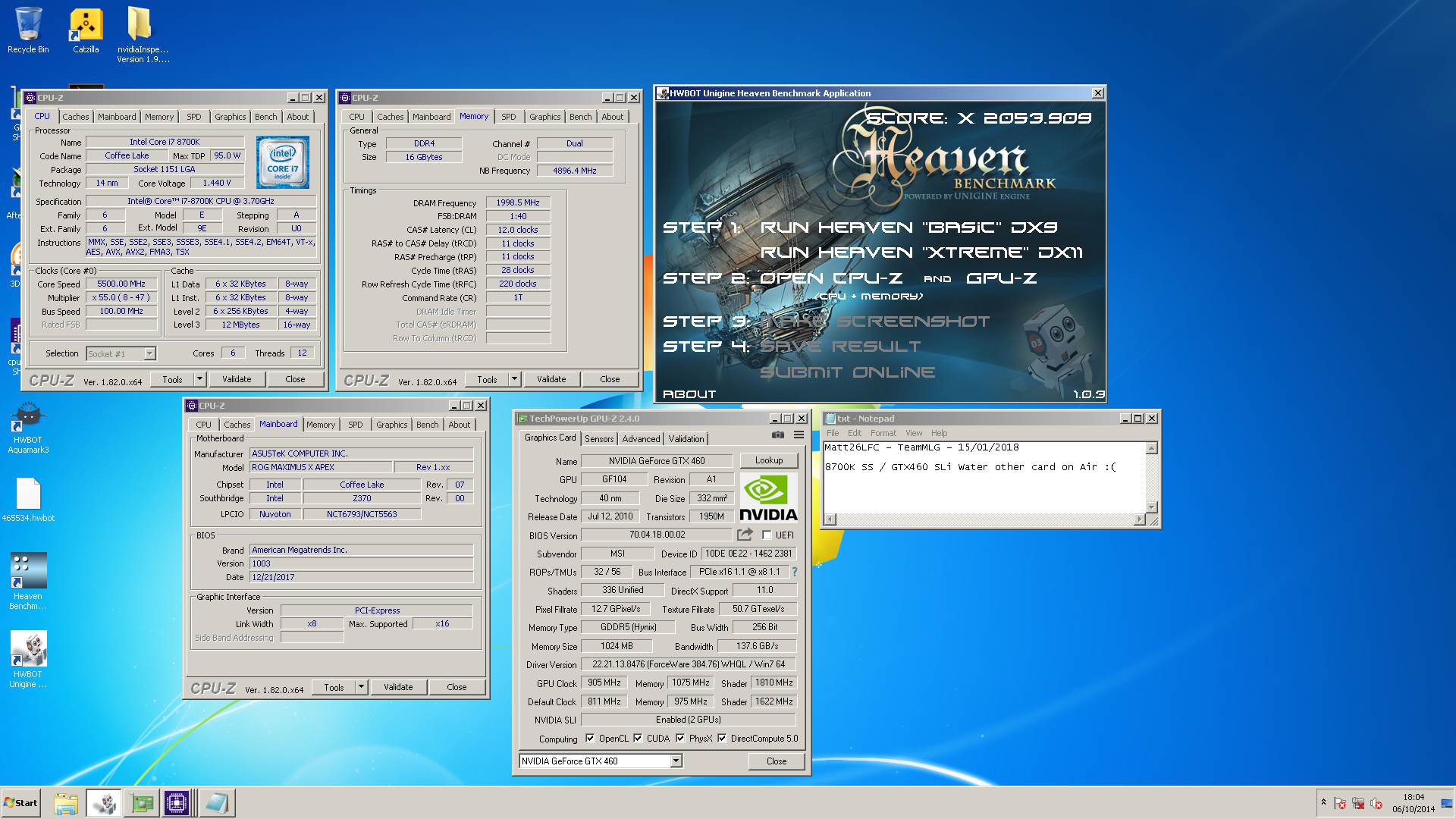Screen dimensions: 1456x819
Task: Click inside the Notepad text area
Action: tap(984, 478)
